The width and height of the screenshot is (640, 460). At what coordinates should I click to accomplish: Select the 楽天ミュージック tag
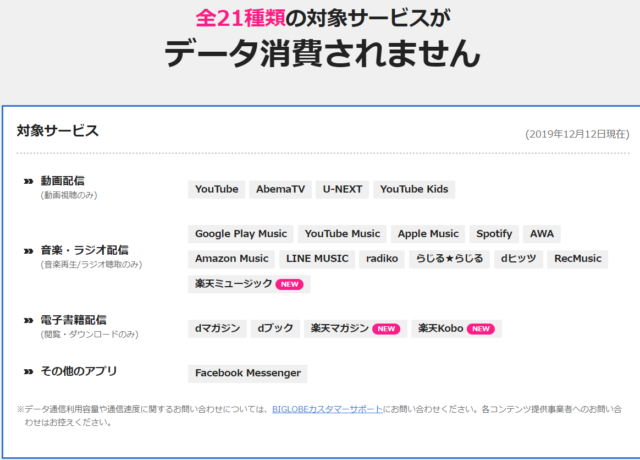[249, 284]
